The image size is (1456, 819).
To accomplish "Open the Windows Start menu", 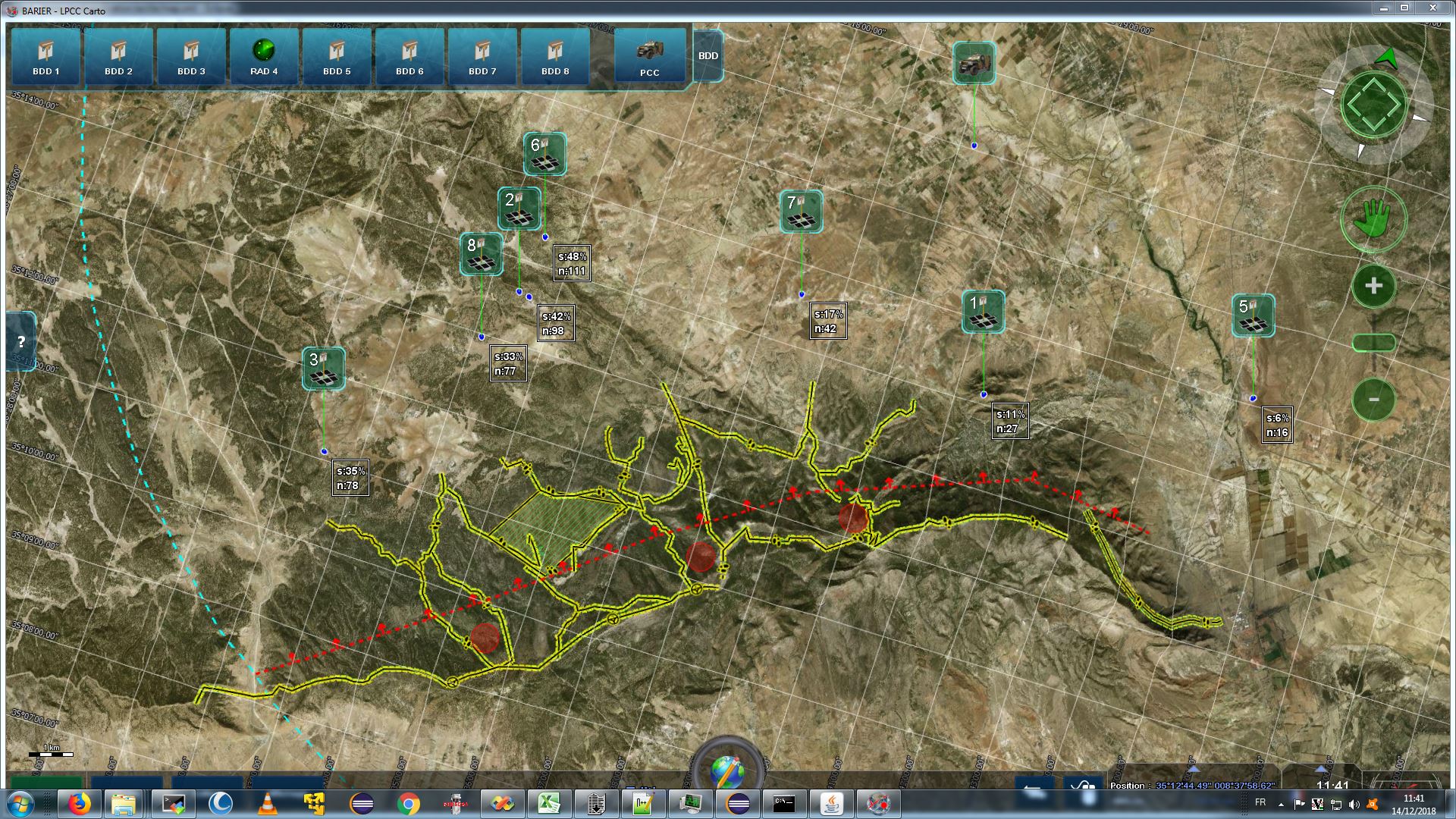I will (20, 803).
